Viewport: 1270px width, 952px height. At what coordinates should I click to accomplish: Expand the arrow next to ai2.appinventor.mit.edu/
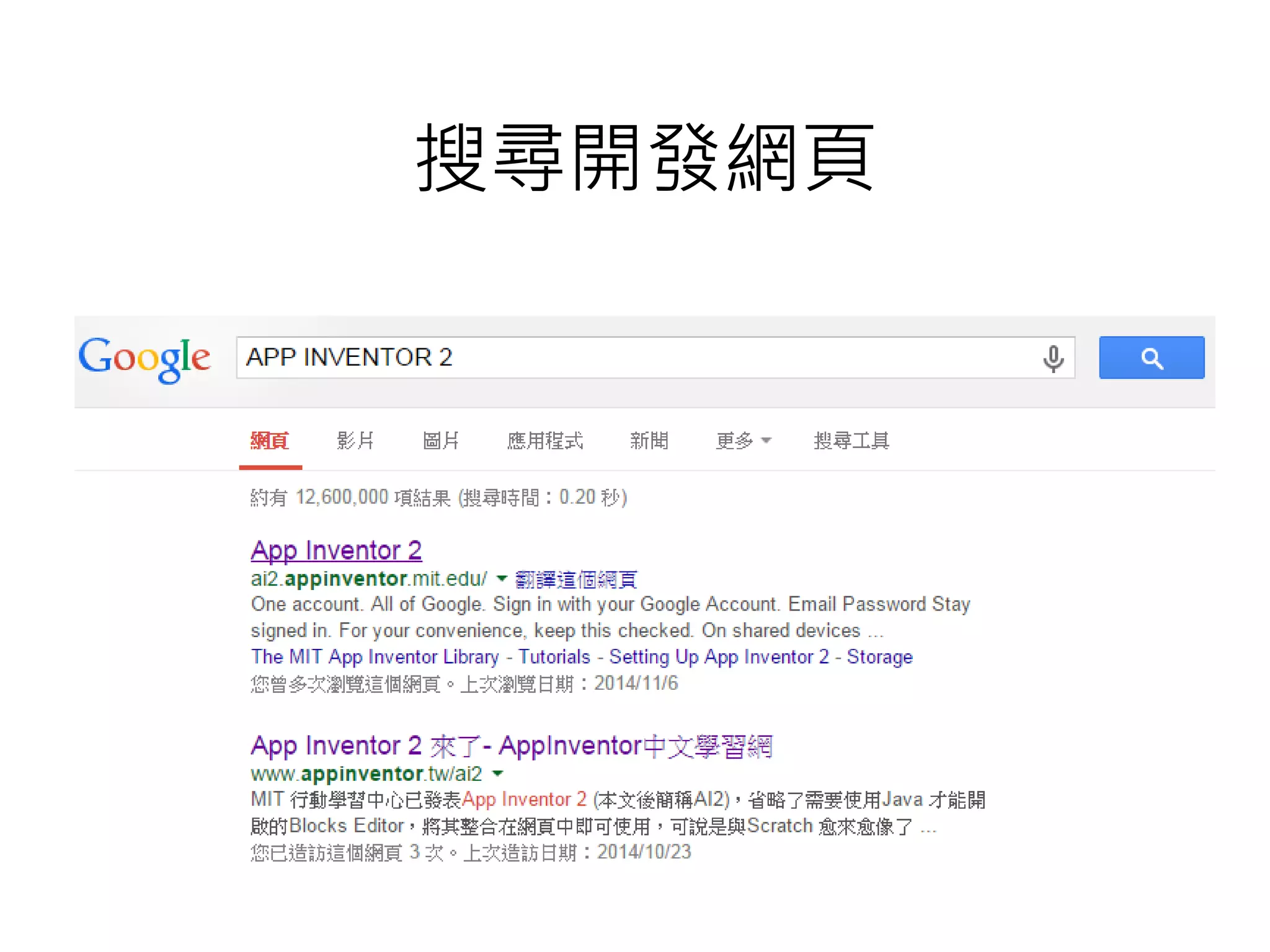502,579
